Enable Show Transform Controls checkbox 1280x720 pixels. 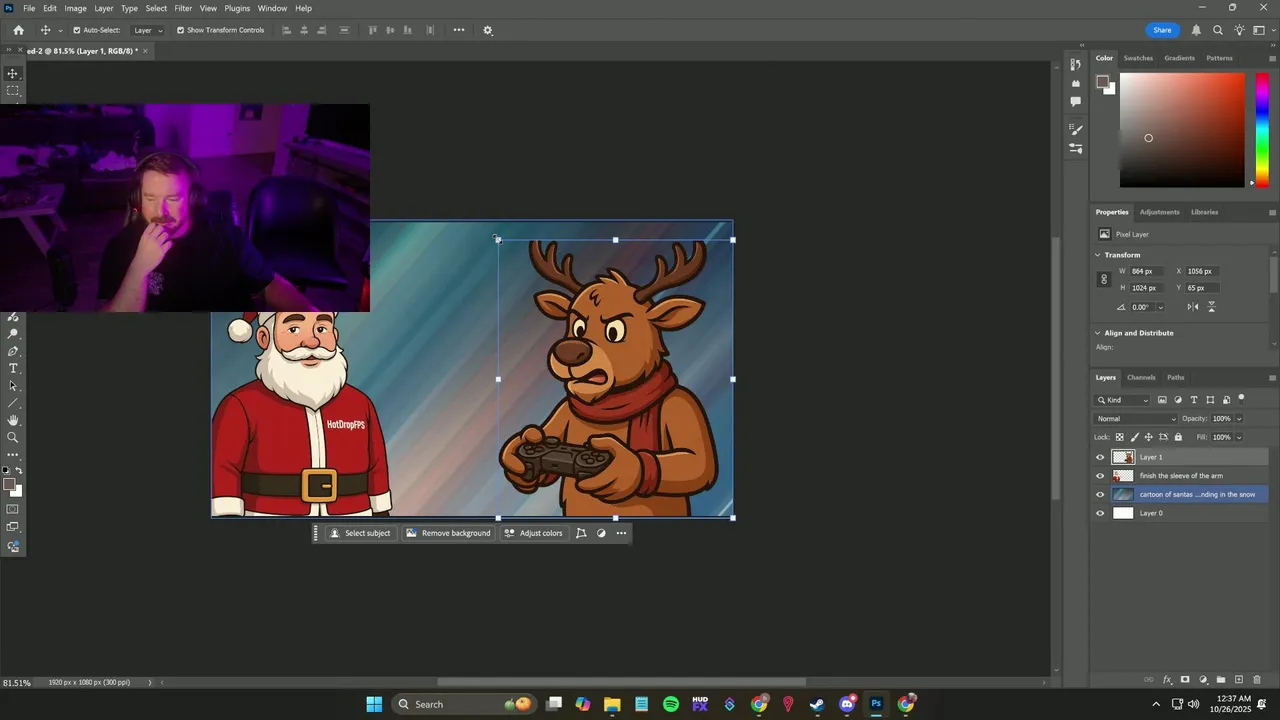181,30
